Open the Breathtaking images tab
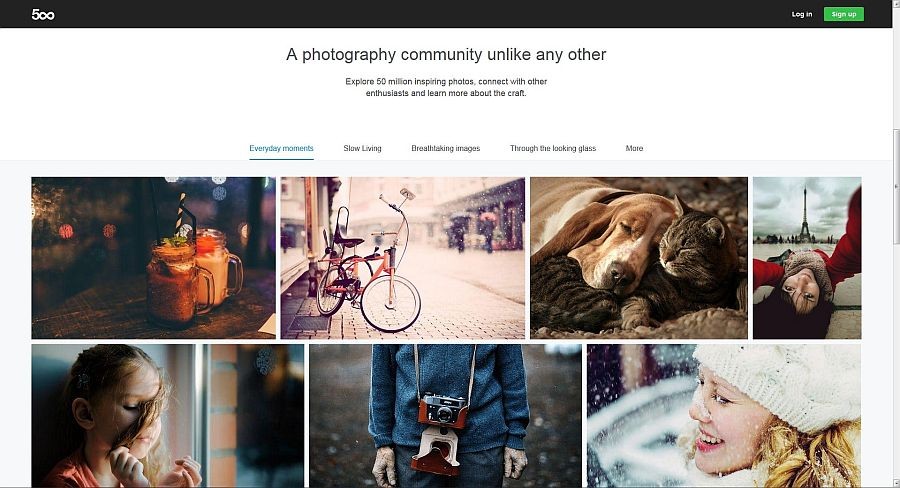This screenshot has height=488, width=900. (x=445, y=148)
